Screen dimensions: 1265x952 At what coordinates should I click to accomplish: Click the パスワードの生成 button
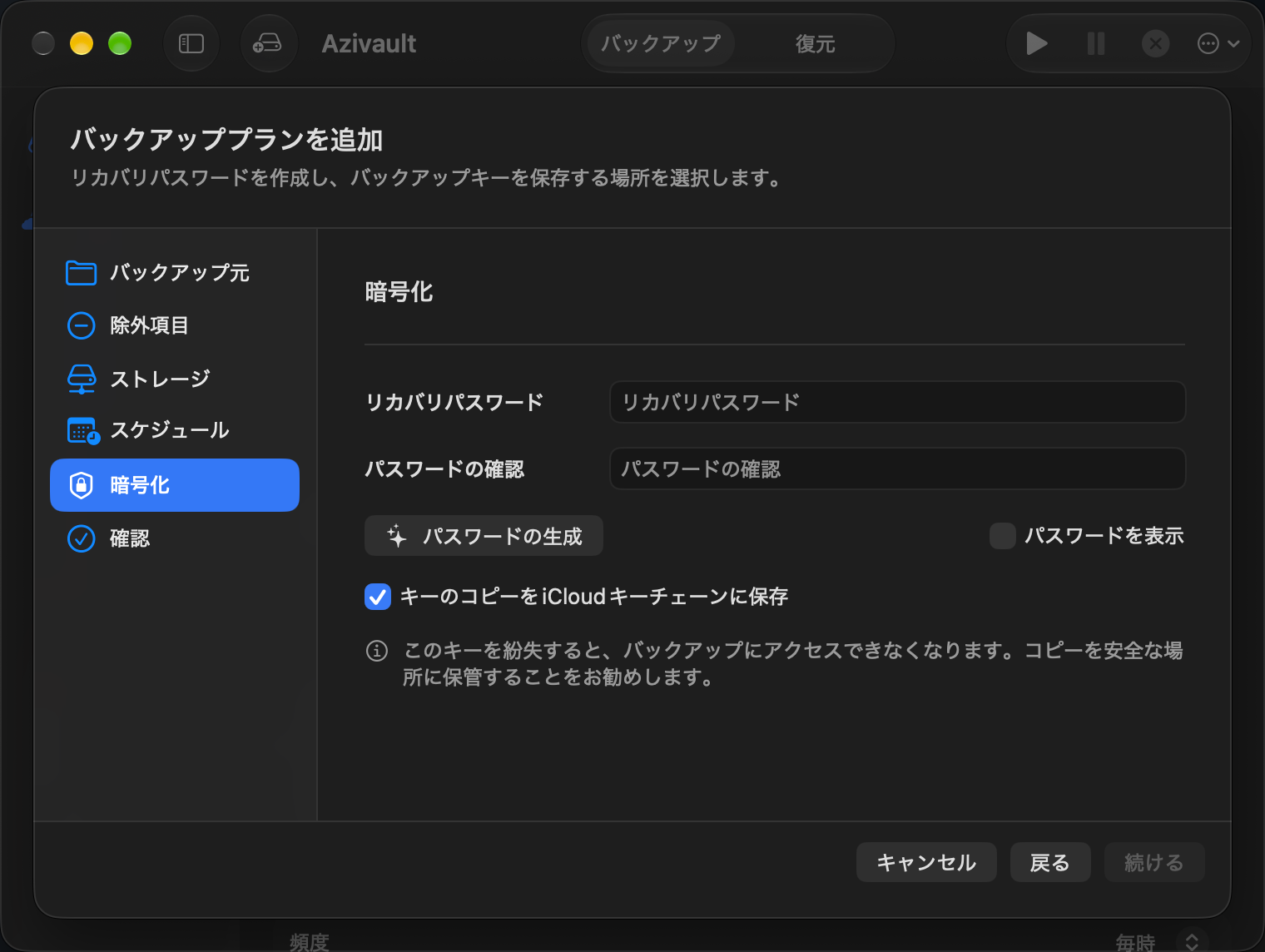point(484,536)
